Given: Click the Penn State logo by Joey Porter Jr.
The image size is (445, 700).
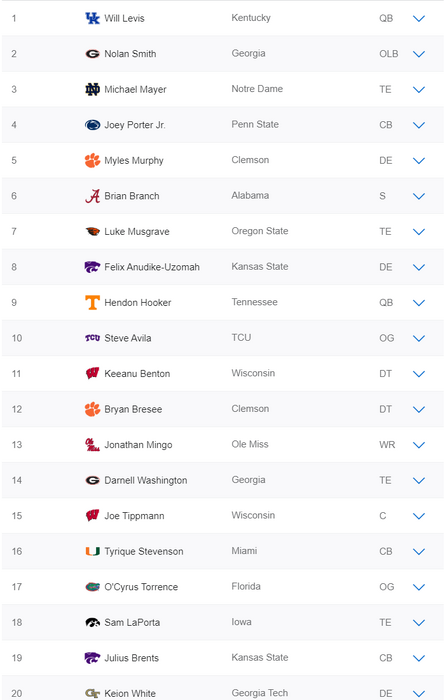Looking at the screenshot, I should point(92,125).
